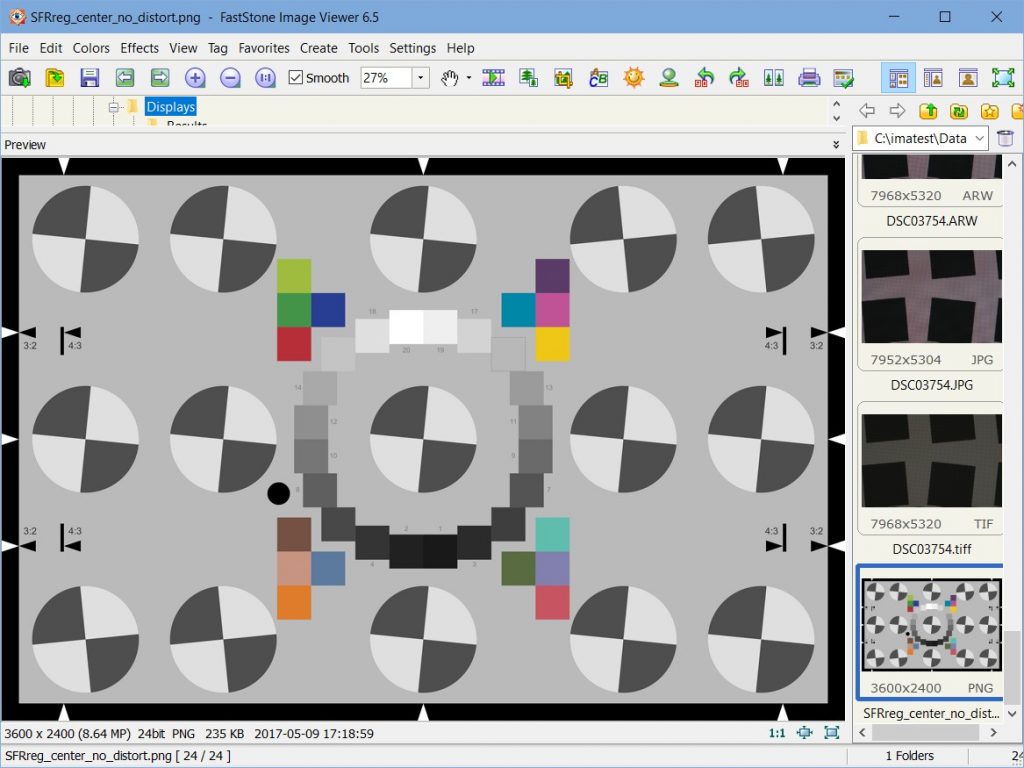Click the Save button in the toolbar
The height and width of the screenshot is (768, 1024).
click(x=91, y=78)
